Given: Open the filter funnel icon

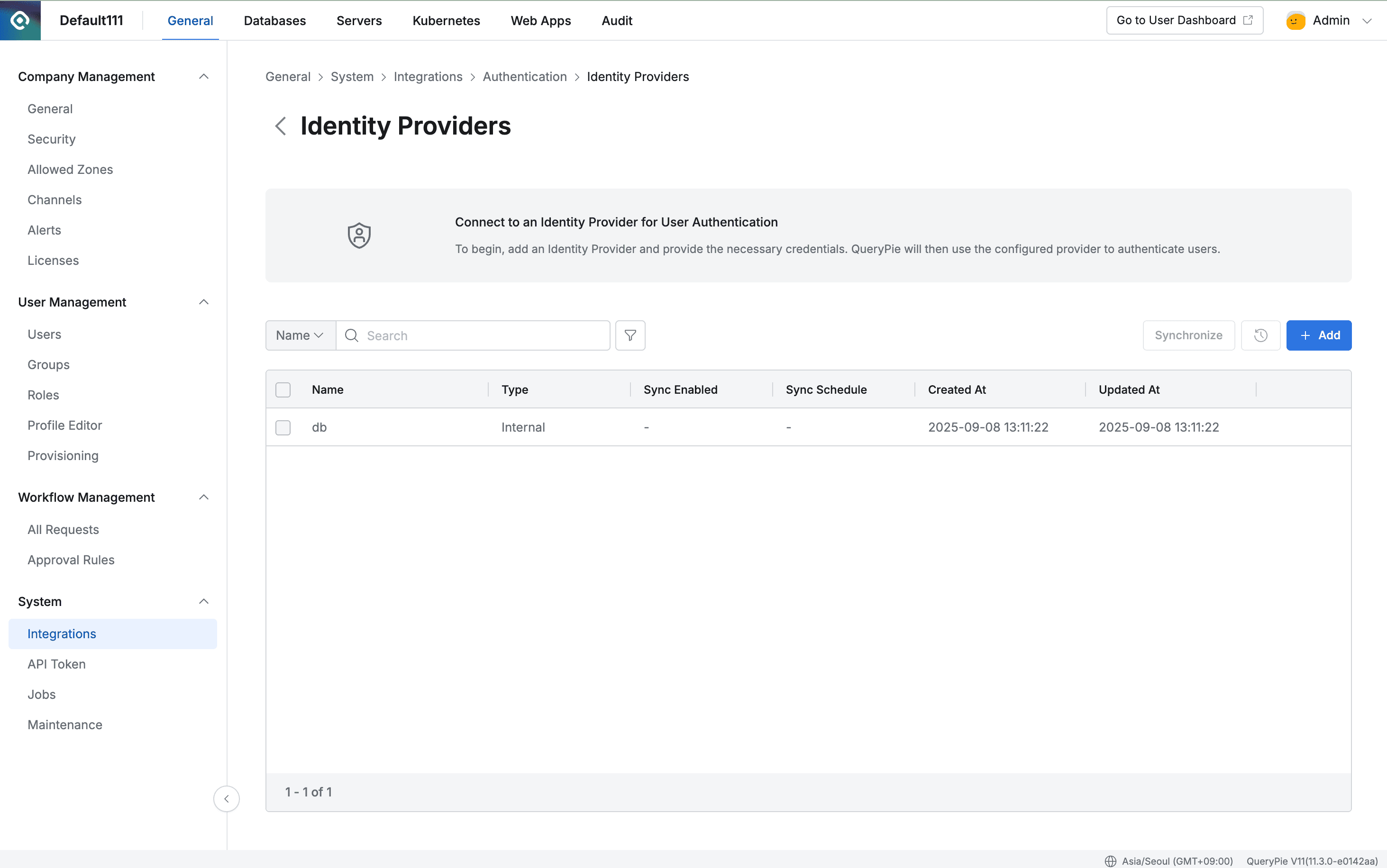Looking at the screenshot, I should coord(630,335).
